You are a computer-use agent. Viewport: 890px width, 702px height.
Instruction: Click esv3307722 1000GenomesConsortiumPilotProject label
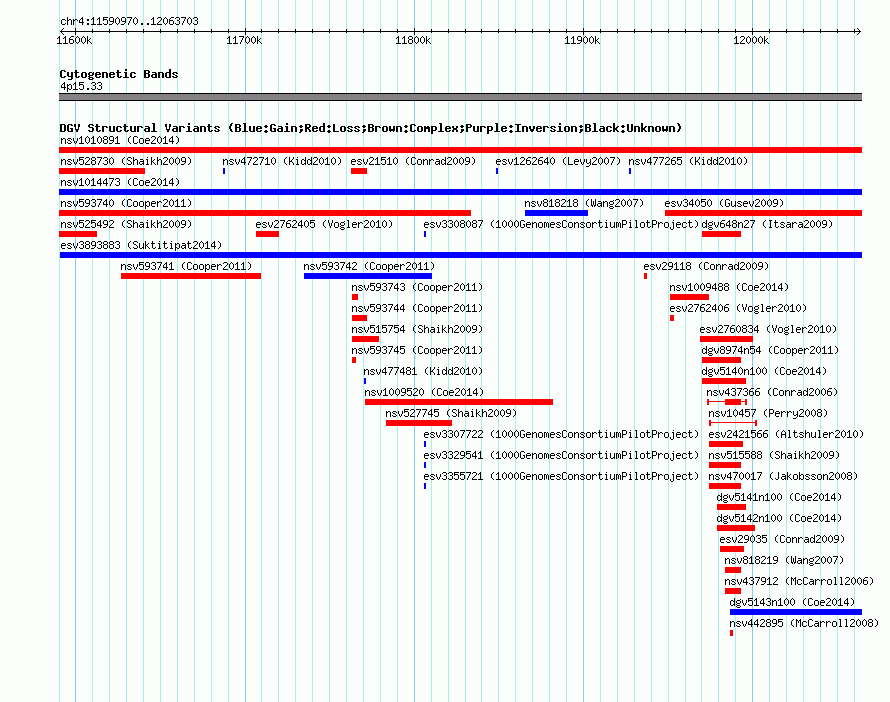coord(561,434)
